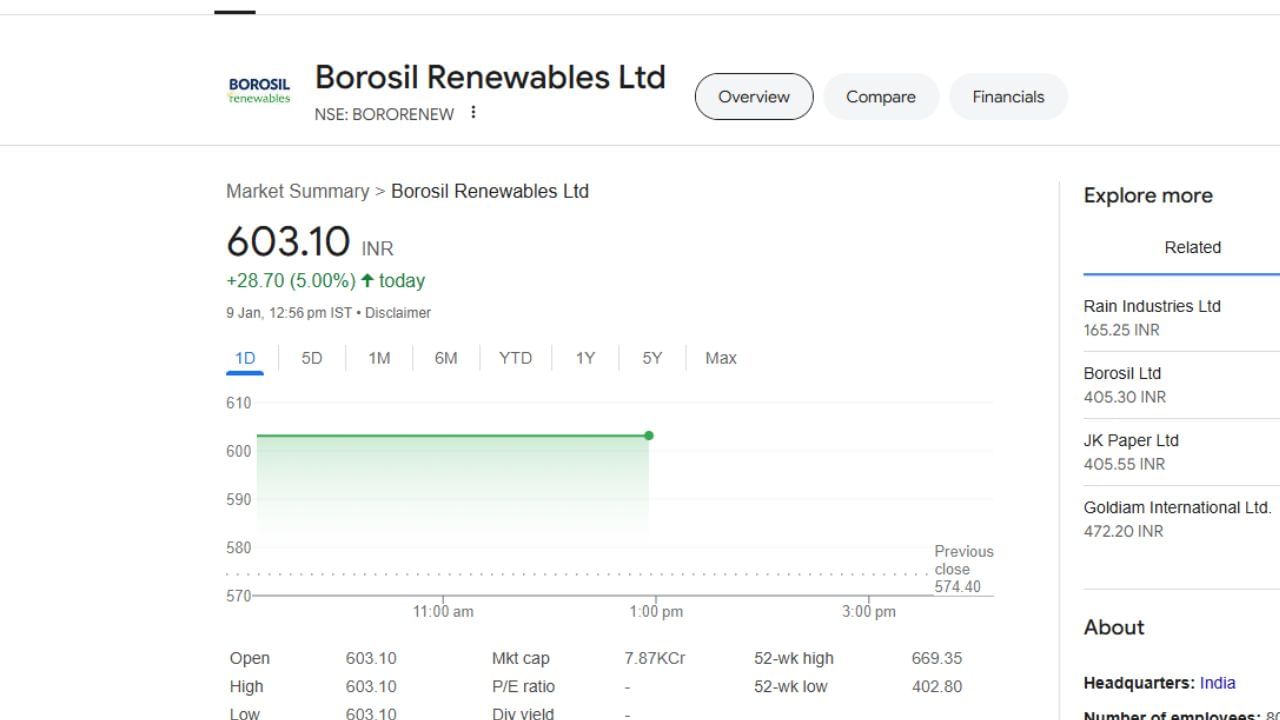Image resolution: width=1280 pixels, height=720 pixels.
Task: Switch chart to 5D range
Action: 312,358
